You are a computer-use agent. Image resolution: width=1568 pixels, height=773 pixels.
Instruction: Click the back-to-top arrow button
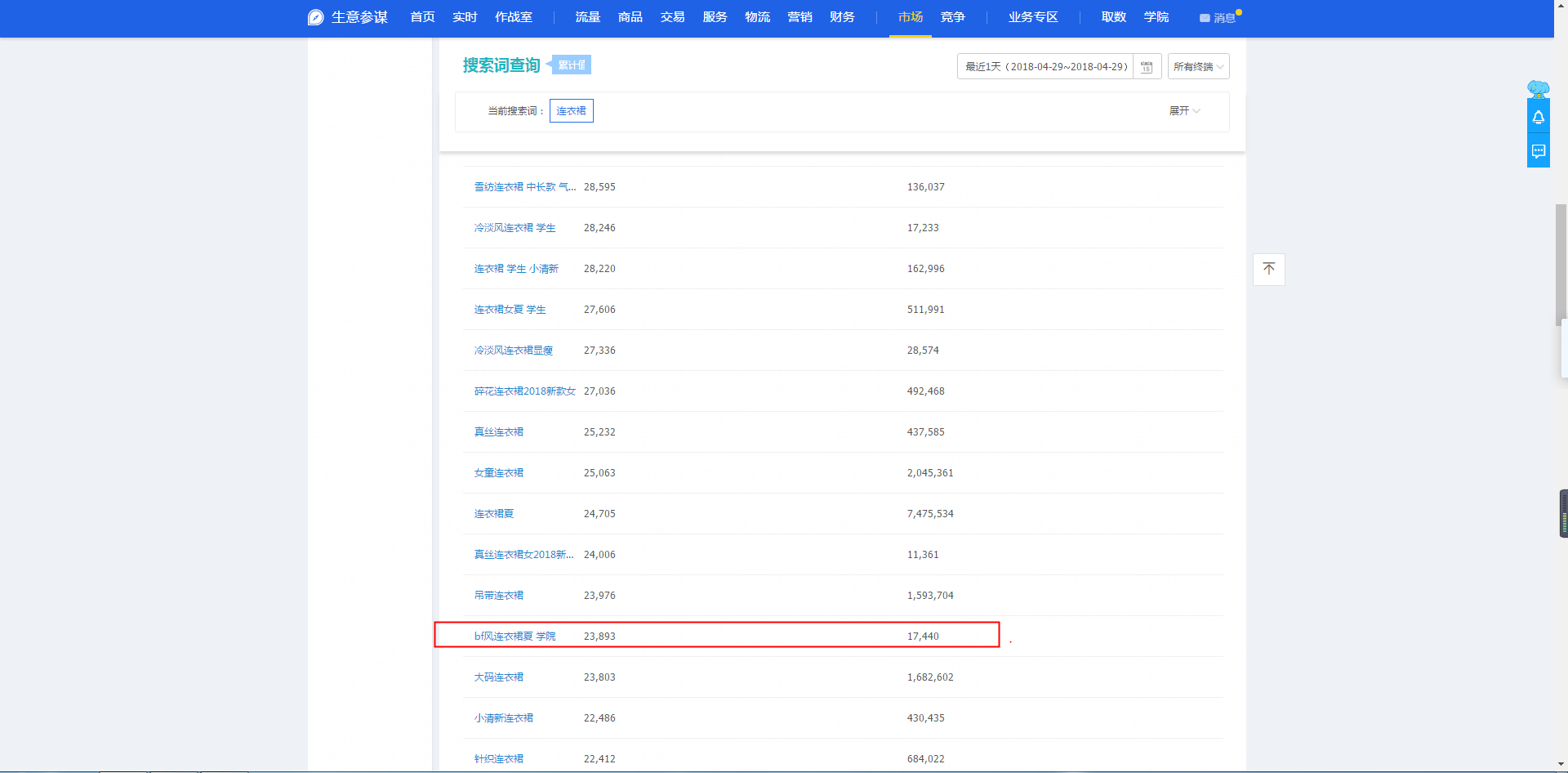(1269, 269)
